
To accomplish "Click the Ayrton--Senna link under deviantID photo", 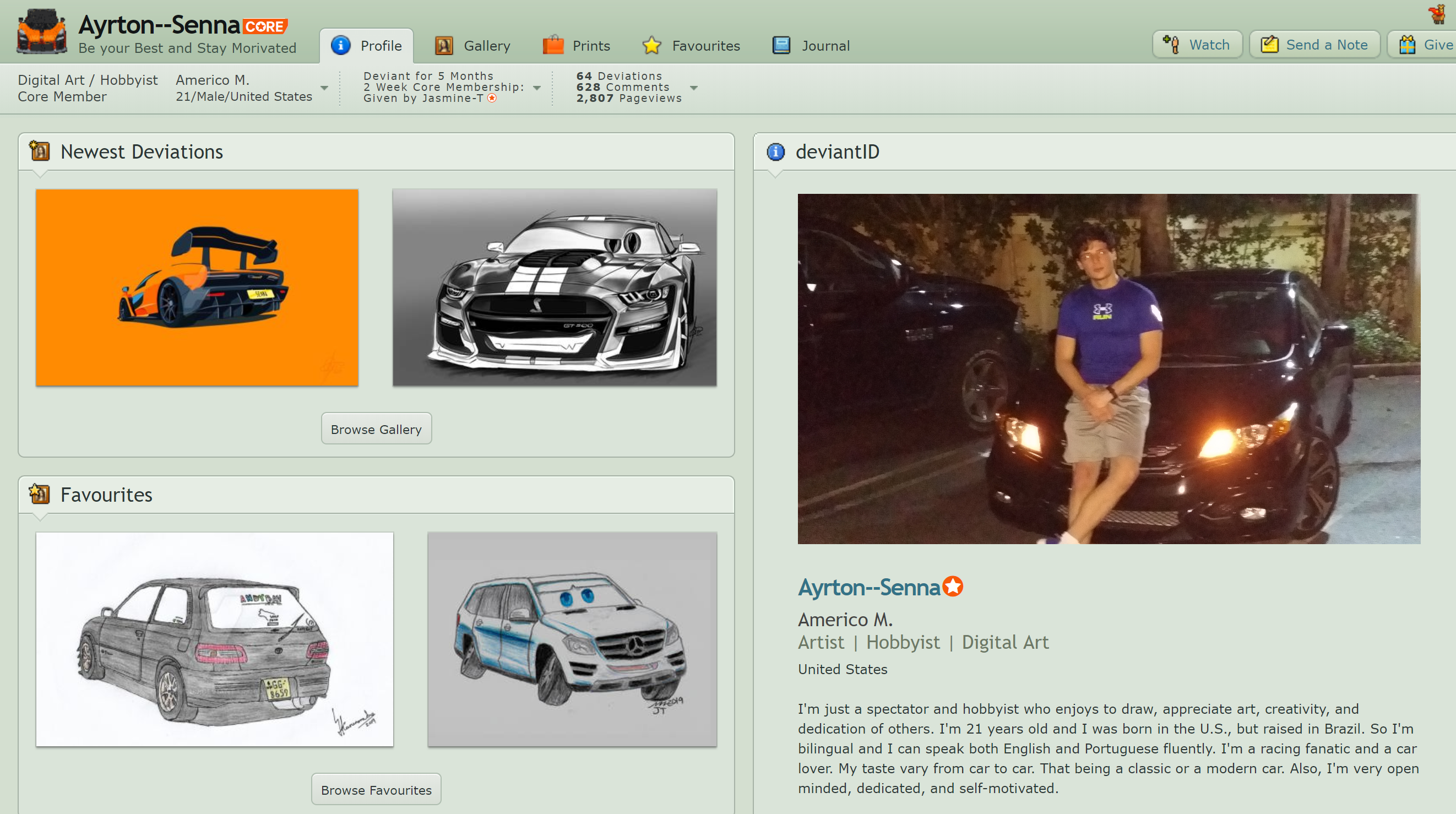I will [x=869, y=588].
